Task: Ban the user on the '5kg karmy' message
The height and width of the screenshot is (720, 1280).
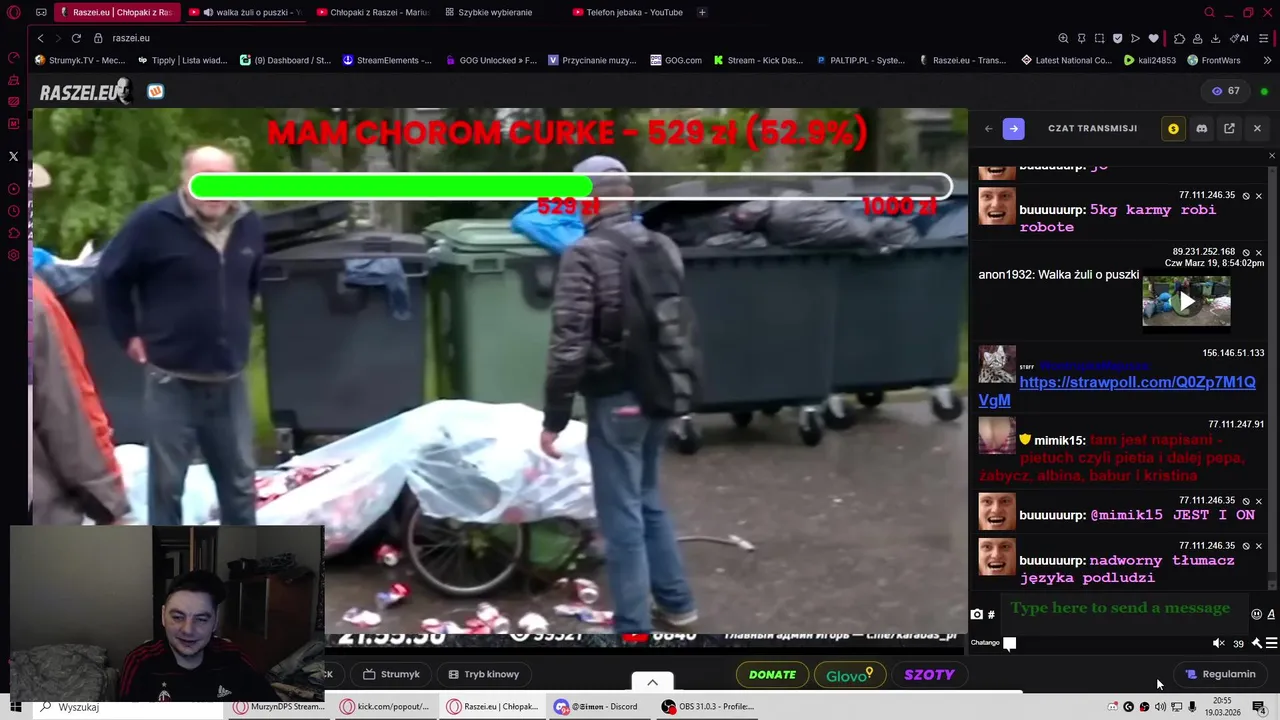Action: (1246, 196)
